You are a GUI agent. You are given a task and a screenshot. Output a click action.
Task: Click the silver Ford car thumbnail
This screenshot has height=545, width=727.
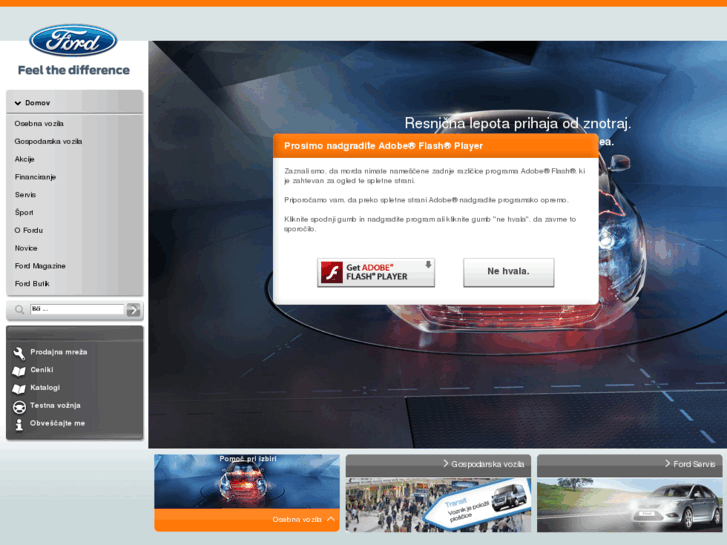pos(630,505)
